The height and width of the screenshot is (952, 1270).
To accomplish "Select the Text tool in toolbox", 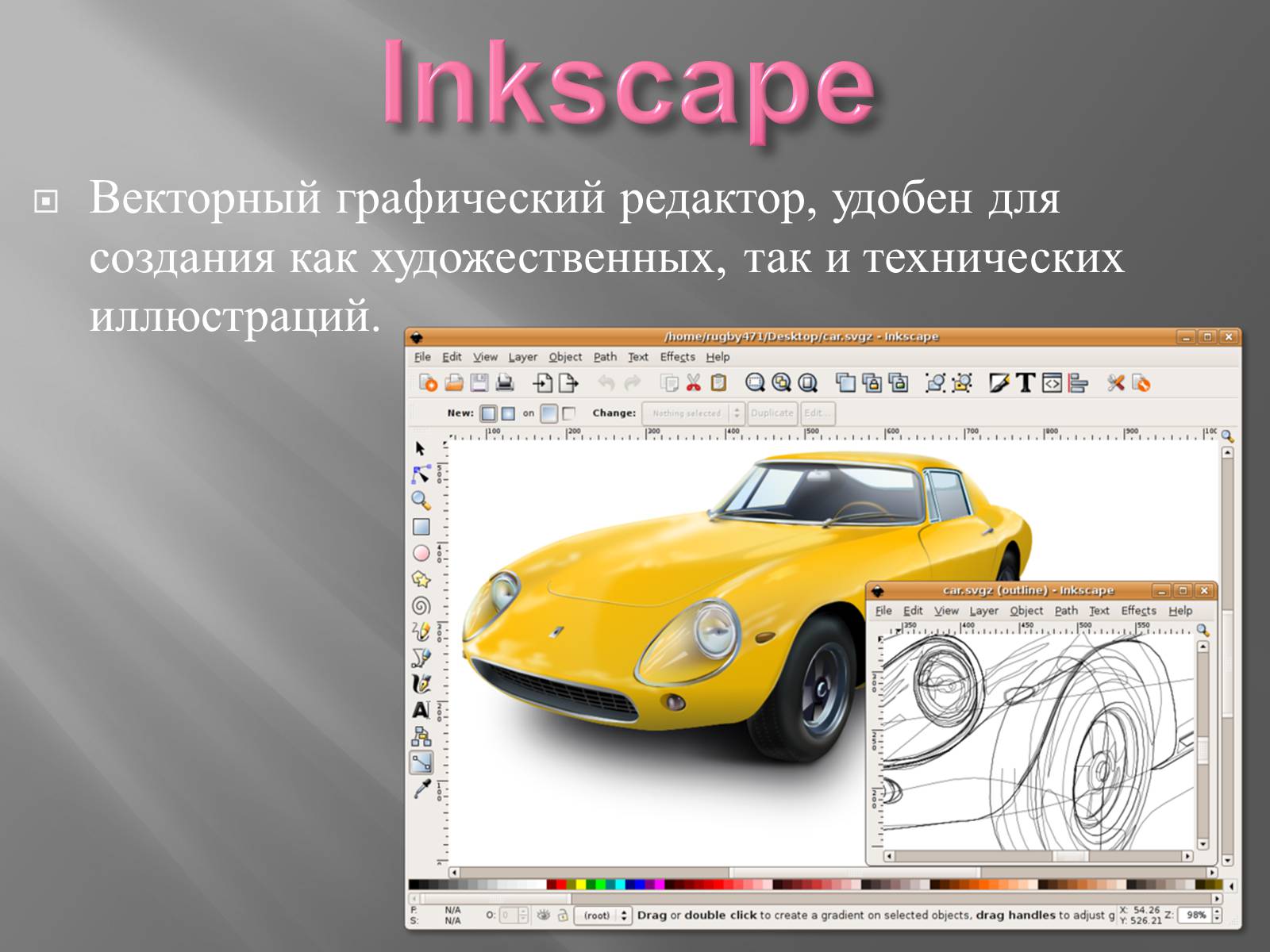I will (421, 710).
